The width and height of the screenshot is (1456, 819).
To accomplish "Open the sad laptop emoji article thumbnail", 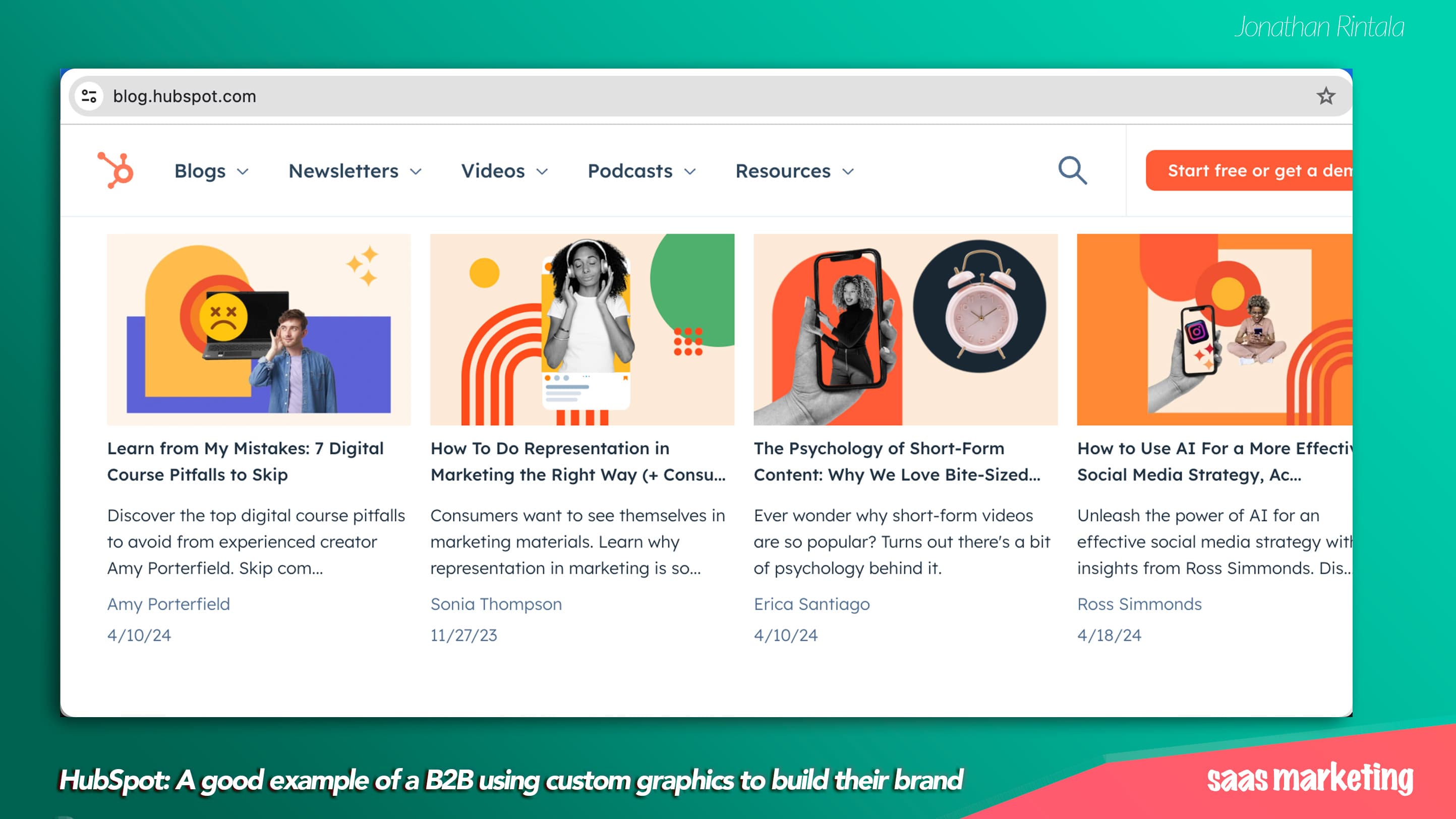I will tap(259, 329).
